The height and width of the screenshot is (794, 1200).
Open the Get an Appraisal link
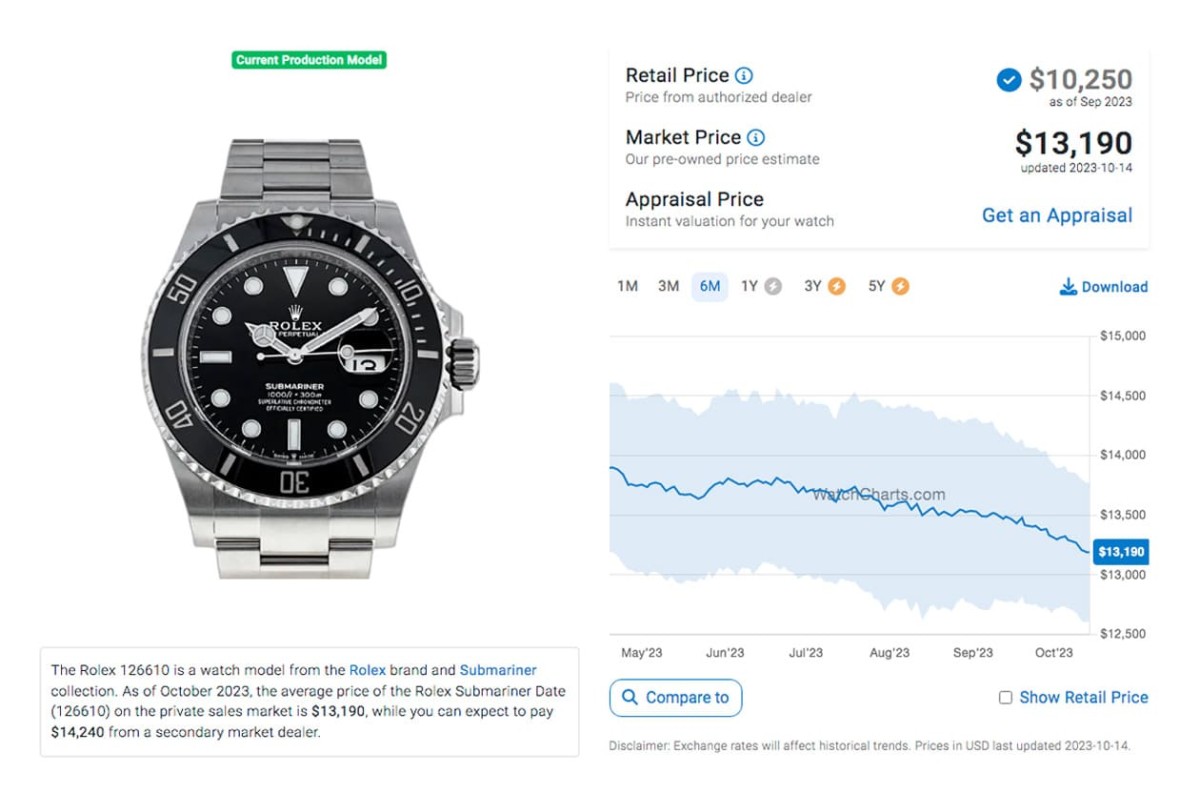(1057, 215)
